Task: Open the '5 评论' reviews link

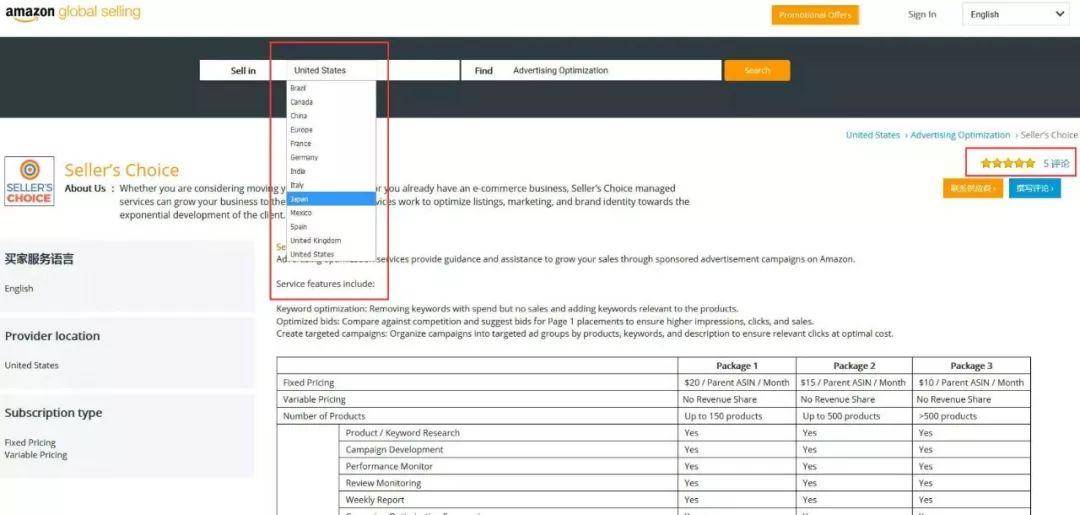Action: [x=1056, y=164]
